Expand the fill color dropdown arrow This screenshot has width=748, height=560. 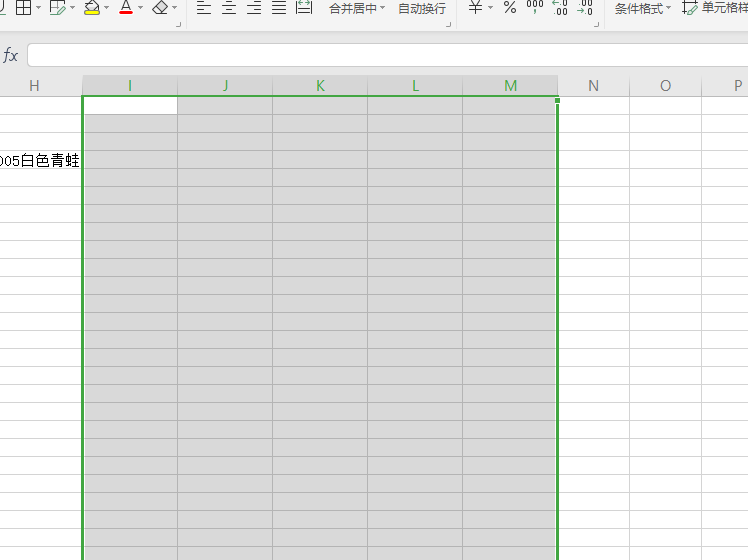click(x=106, y=8)
